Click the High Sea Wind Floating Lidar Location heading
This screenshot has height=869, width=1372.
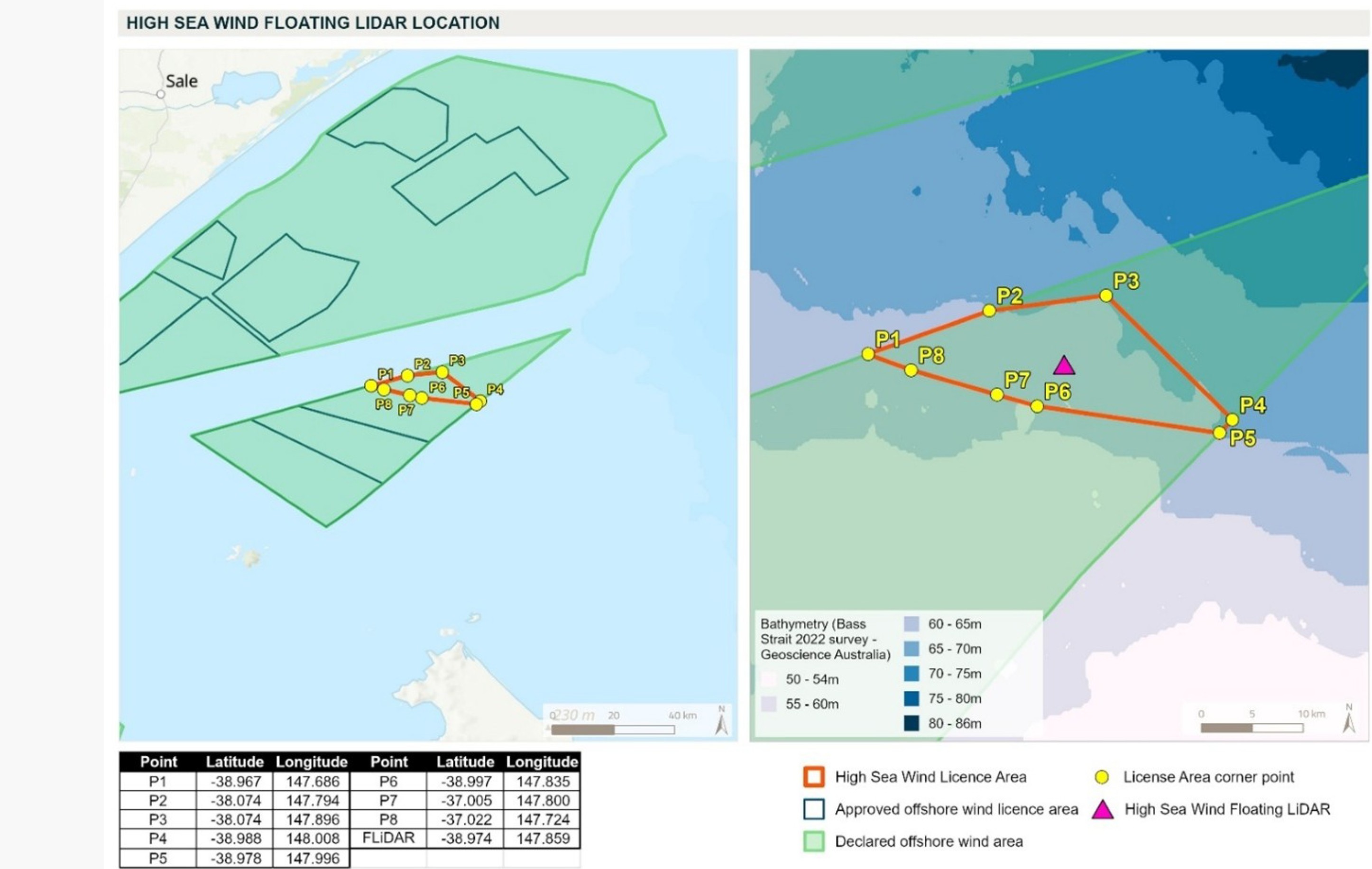tap(313, 23)
